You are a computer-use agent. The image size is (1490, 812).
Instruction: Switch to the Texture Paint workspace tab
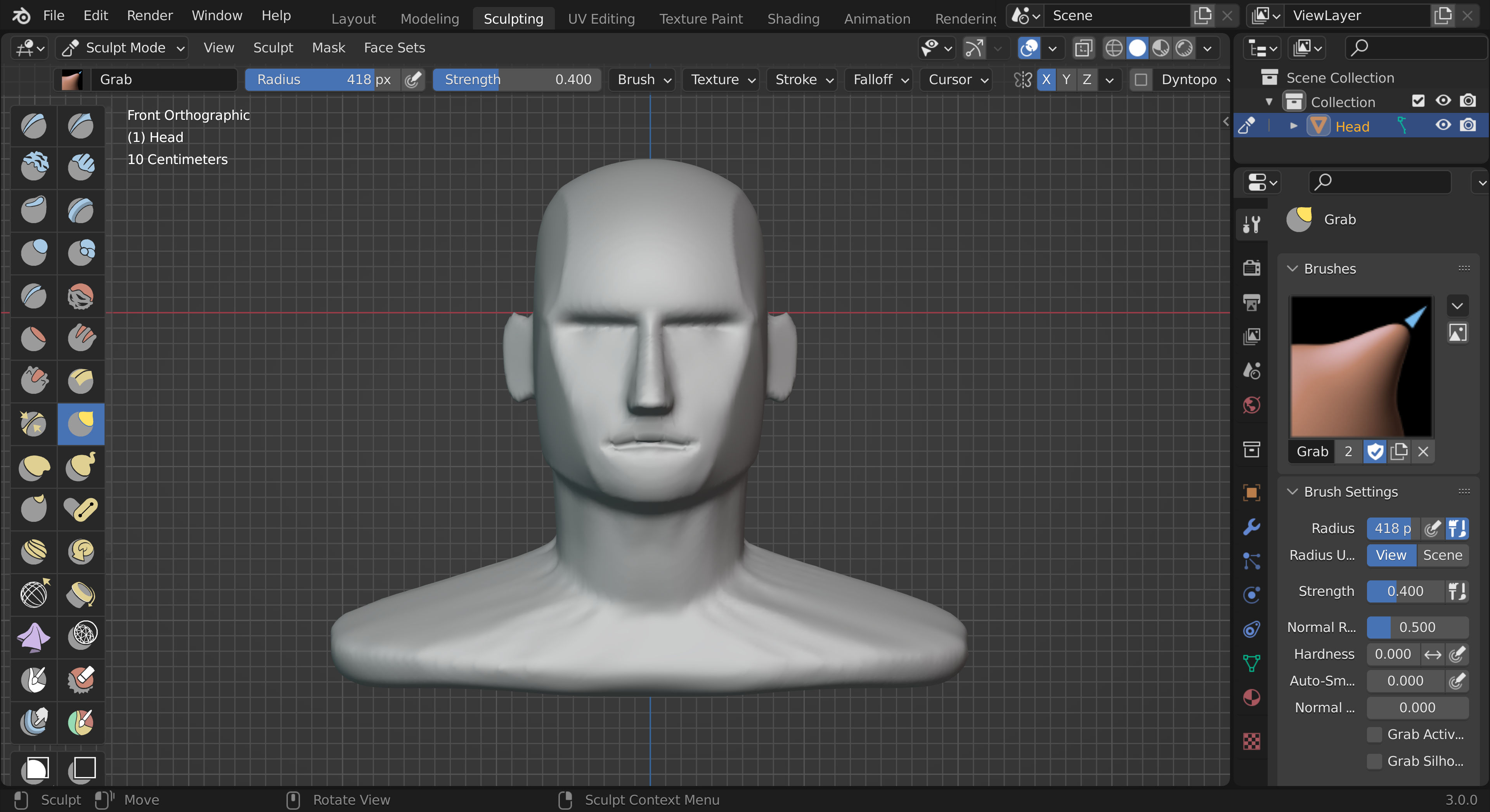point(700,19)
